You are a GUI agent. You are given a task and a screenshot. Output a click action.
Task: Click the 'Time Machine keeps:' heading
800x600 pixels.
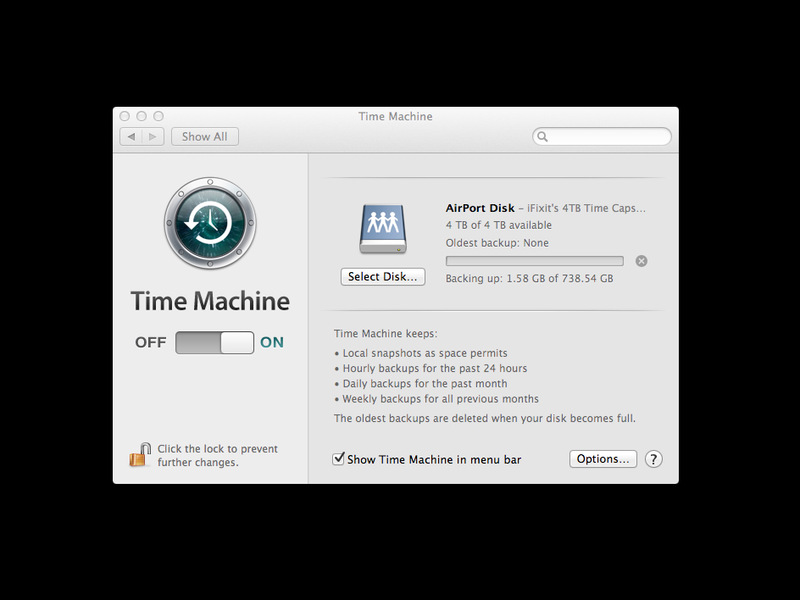[385, 334]
